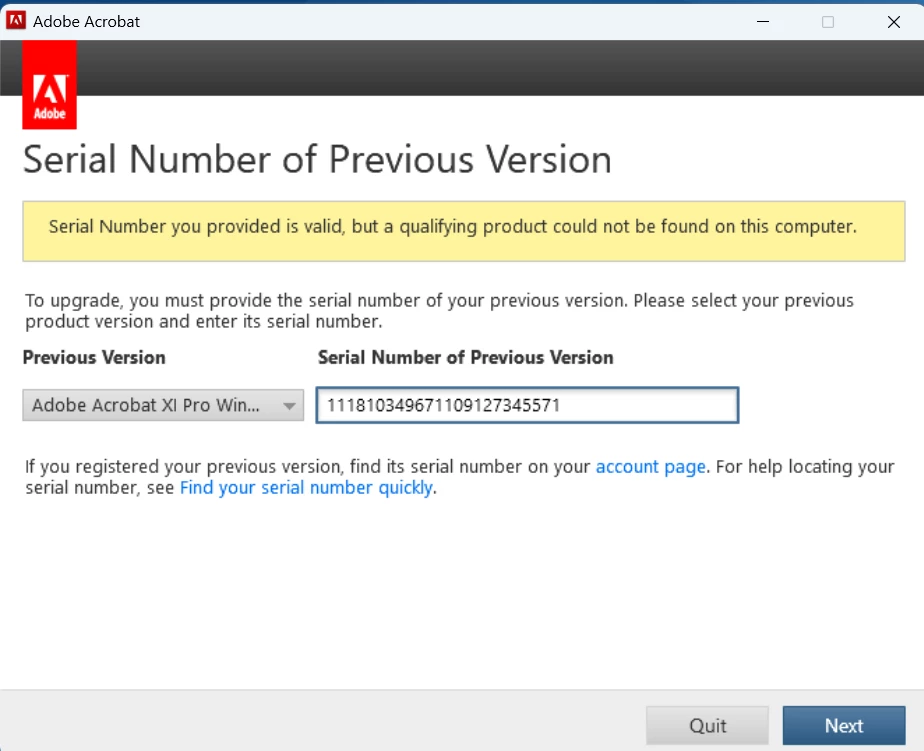Viewport: 924px width, 751px height.
Task: Click the Serial Number of Previous Version heading
Action: [x=318, y=160]
